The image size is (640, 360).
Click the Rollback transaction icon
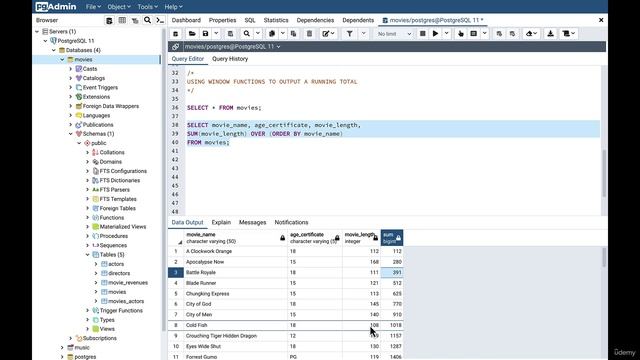(512, 34)
